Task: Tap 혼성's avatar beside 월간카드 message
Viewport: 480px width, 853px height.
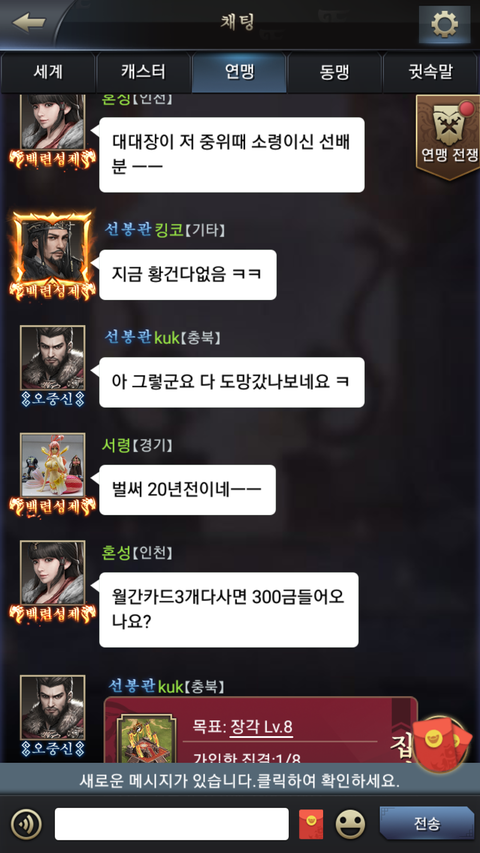Action: click(53, 573)
